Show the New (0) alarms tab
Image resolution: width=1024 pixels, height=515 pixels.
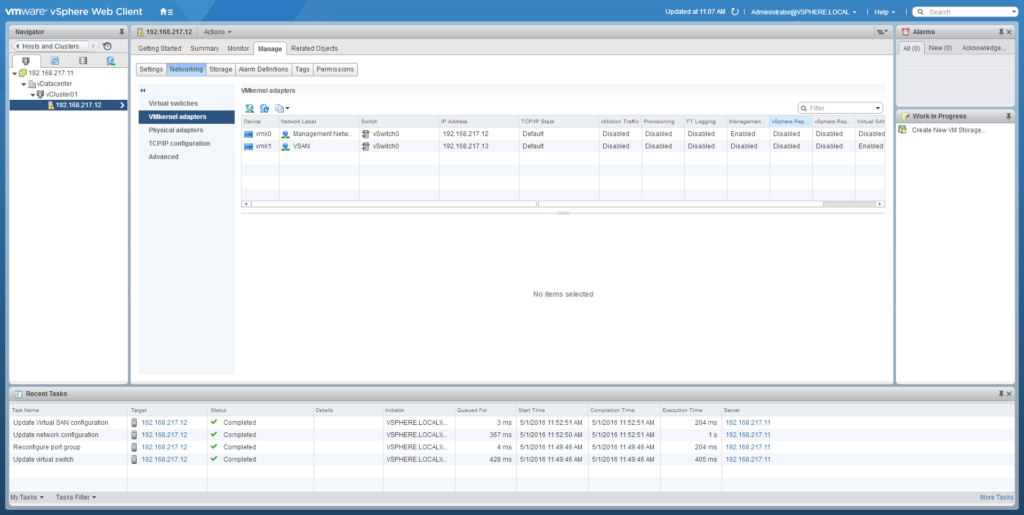coord(940,48)
